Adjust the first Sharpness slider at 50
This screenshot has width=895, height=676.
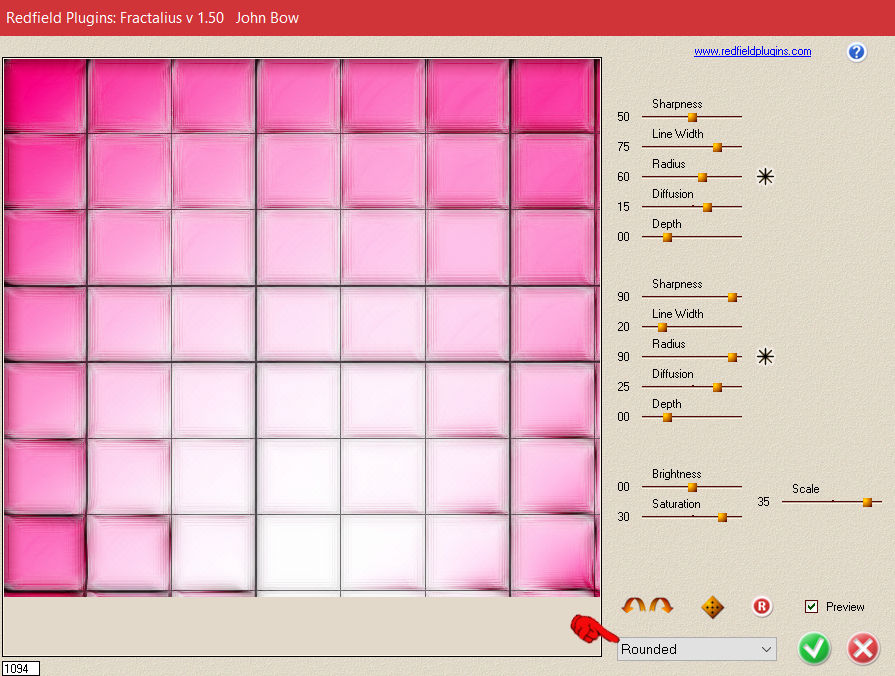(692, 117)
